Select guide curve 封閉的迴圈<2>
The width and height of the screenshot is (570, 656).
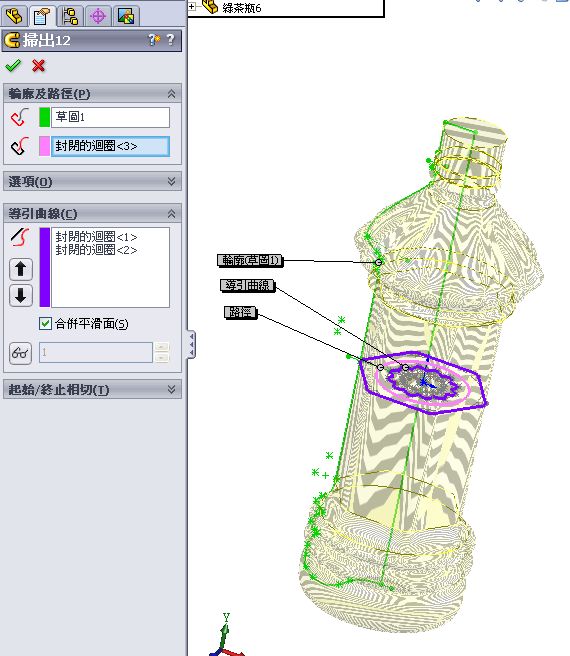pyautogui.click(x=96, y=250)
